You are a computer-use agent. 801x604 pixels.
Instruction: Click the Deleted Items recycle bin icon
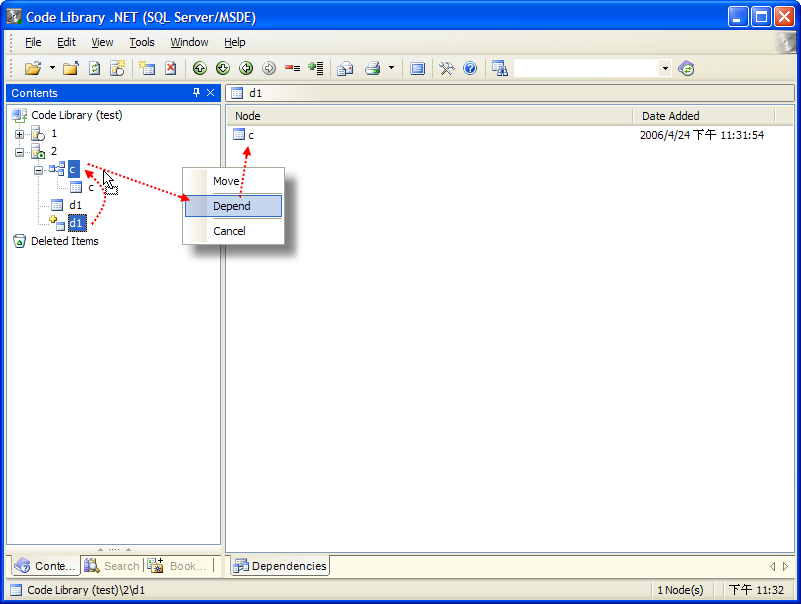click(19, 241)
